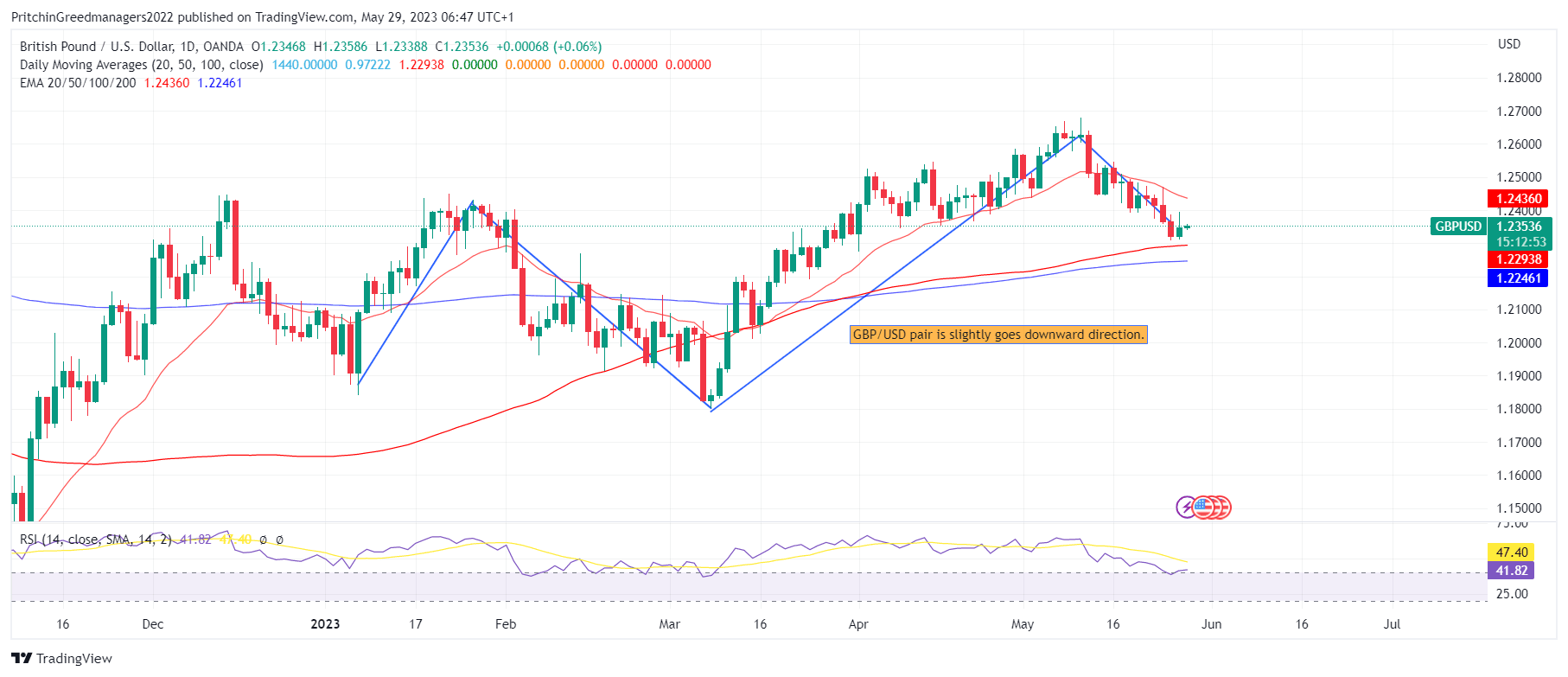
Task: Click the 1.19000 price axis label
Action: click(1519, 376)
